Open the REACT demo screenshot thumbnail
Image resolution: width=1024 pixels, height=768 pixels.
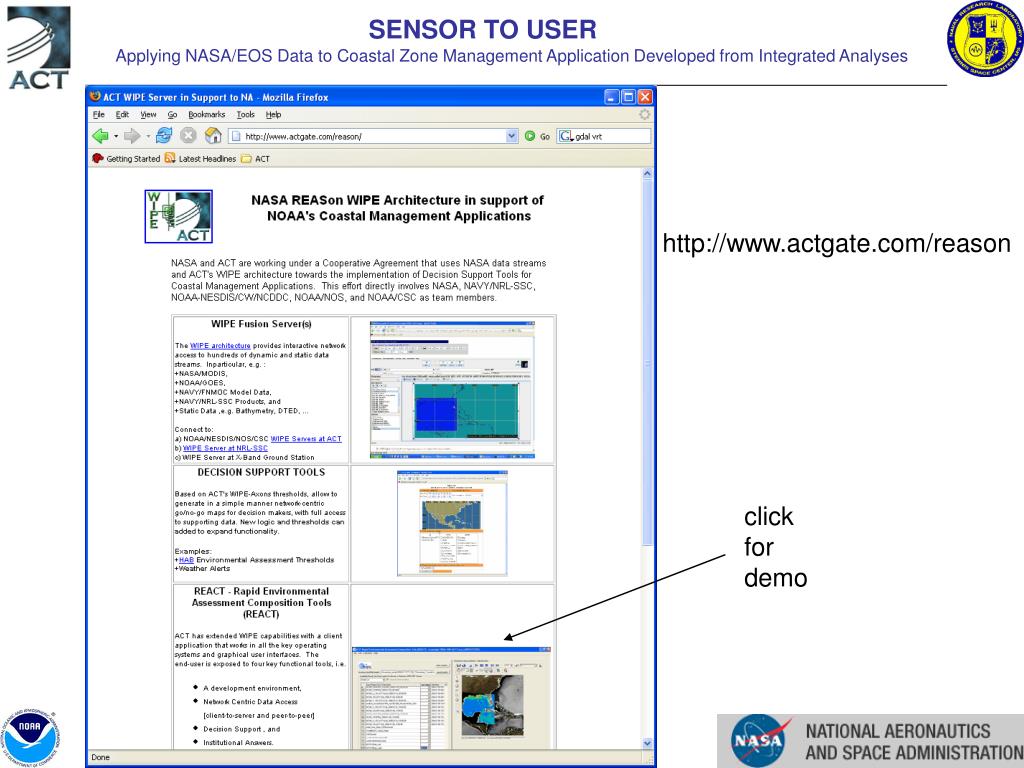click(x=452, y=697)
